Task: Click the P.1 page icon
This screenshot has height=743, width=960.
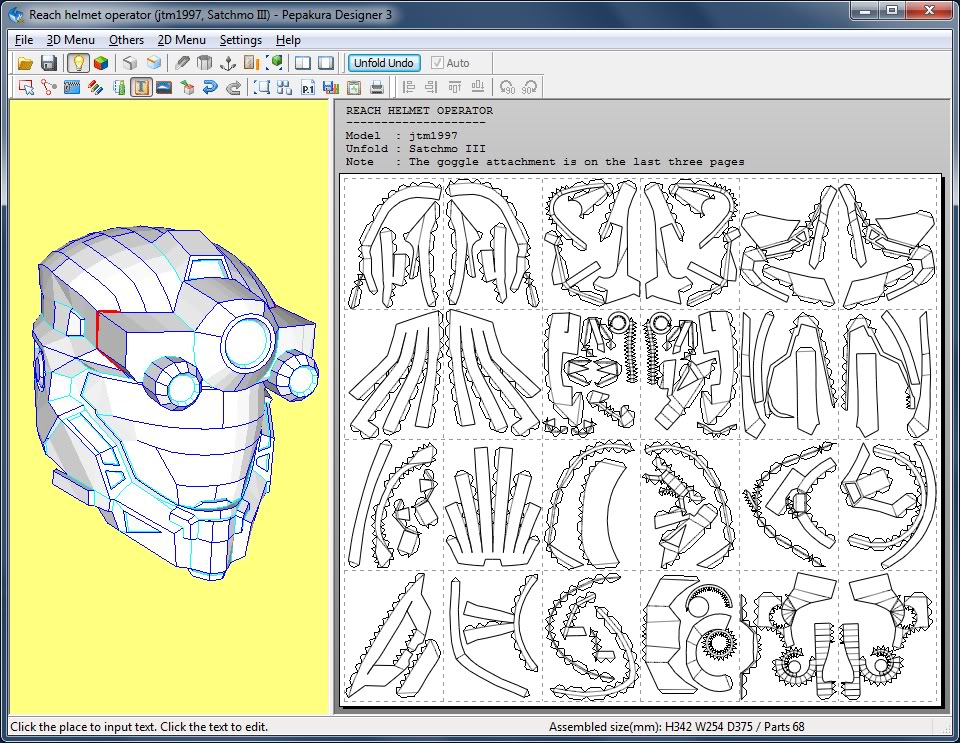Action: (x=308, y=88)
